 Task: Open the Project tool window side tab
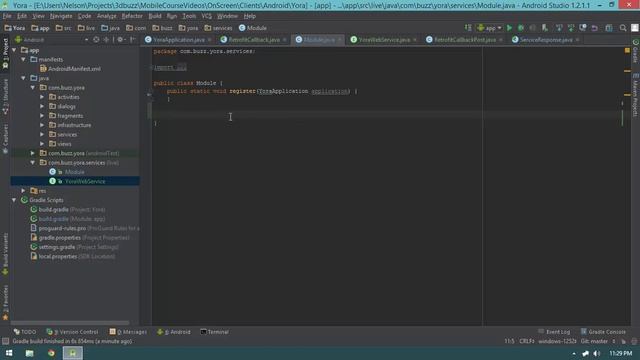tap(5, 54)
